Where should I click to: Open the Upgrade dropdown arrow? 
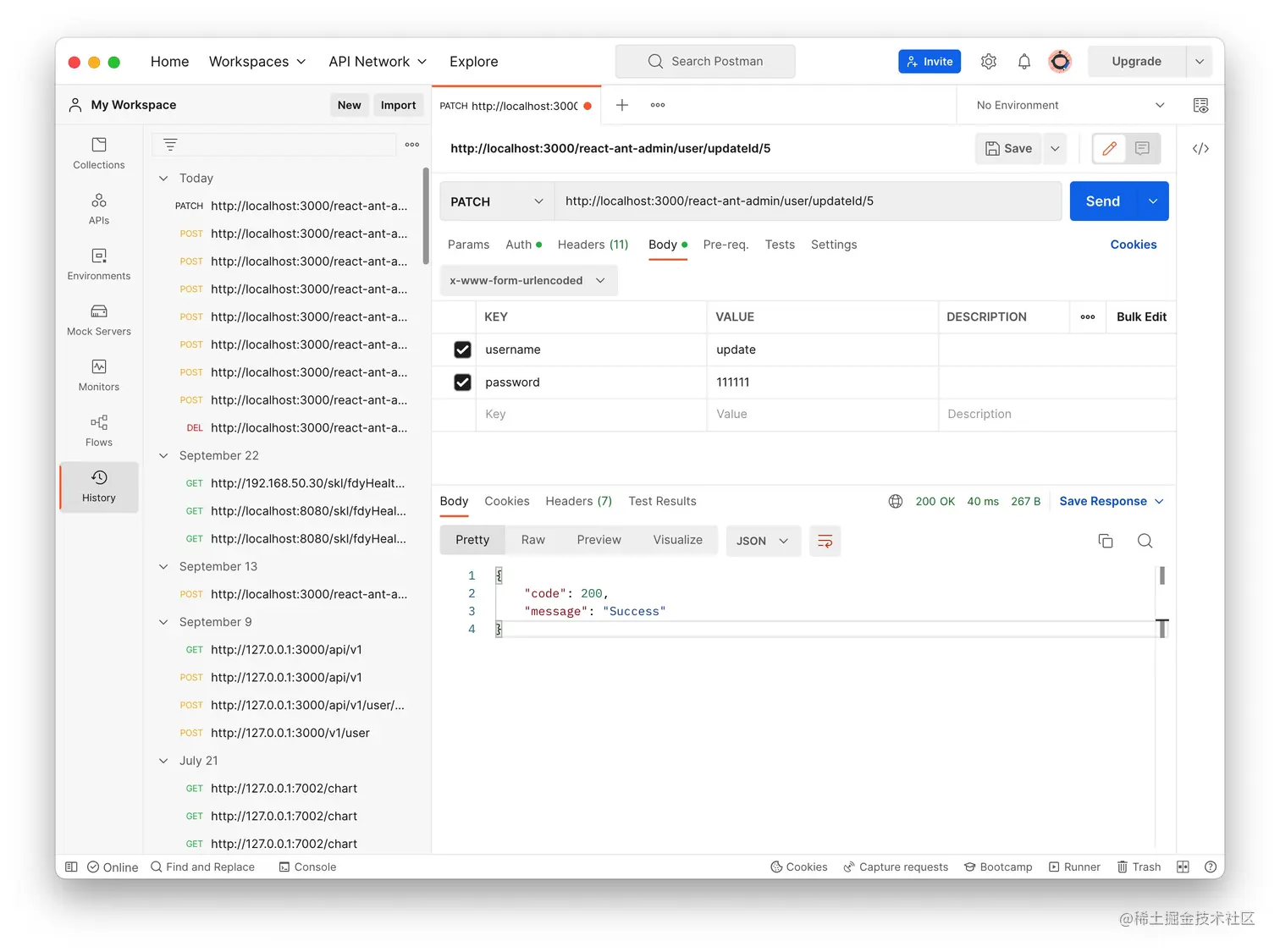click(x=1200, y=62)
